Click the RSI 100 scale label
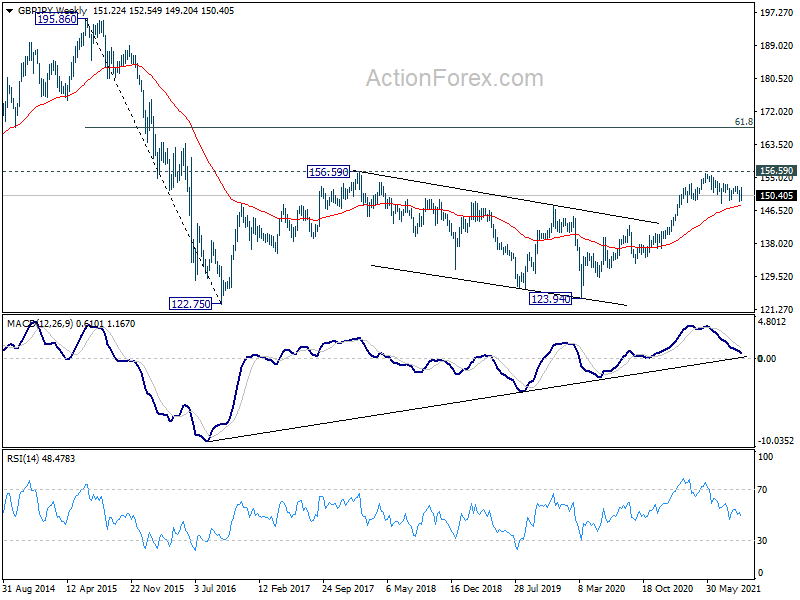This screenshot has height=600, width=800. click(765, 457)
